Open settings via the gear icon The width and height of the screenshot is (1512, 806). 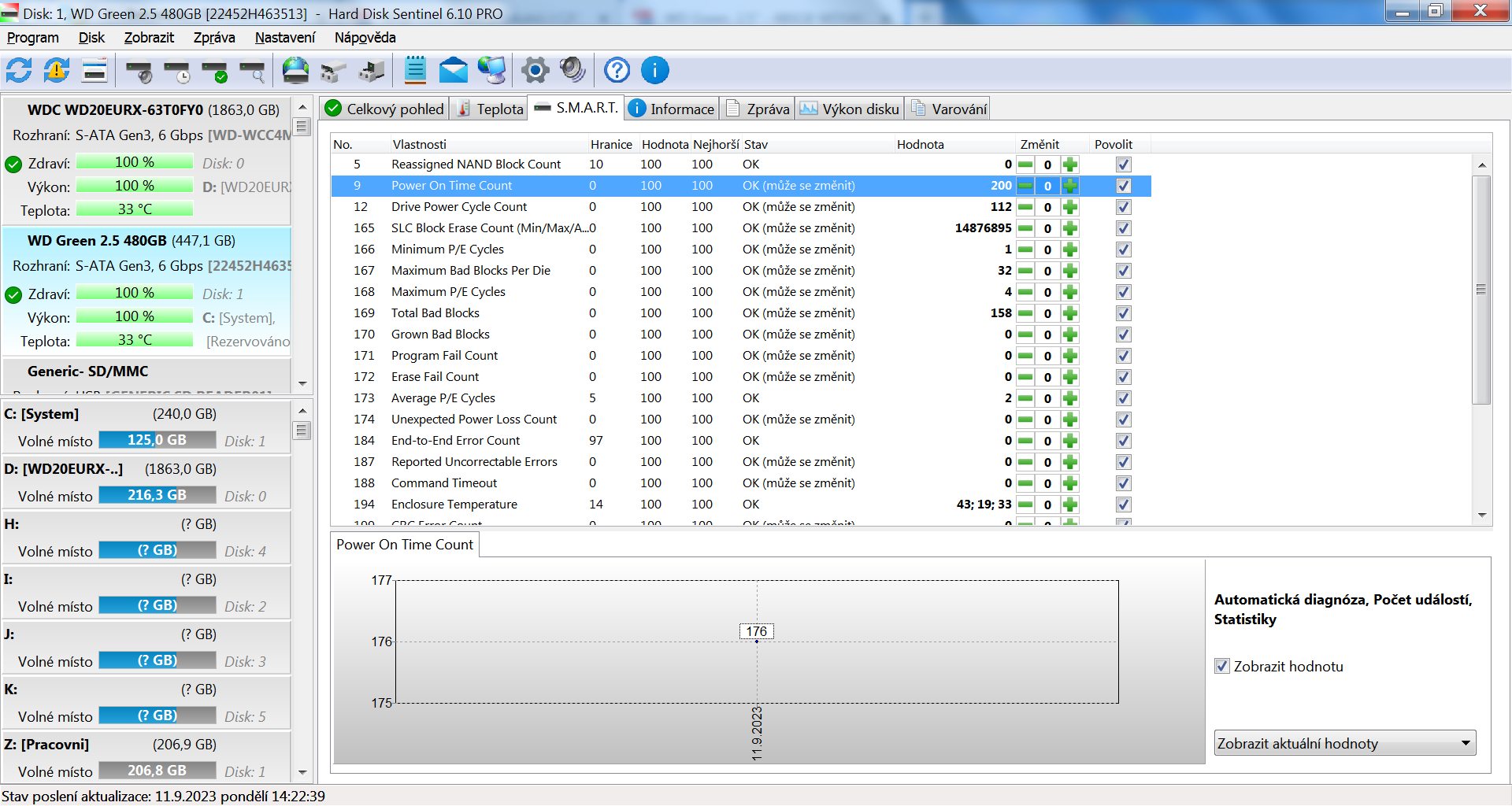coord(535,71)
